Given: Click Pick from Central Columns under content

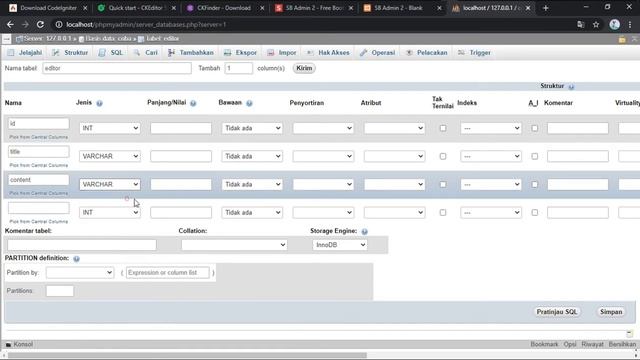Looking at the screenshot, I should pos(39,193).
